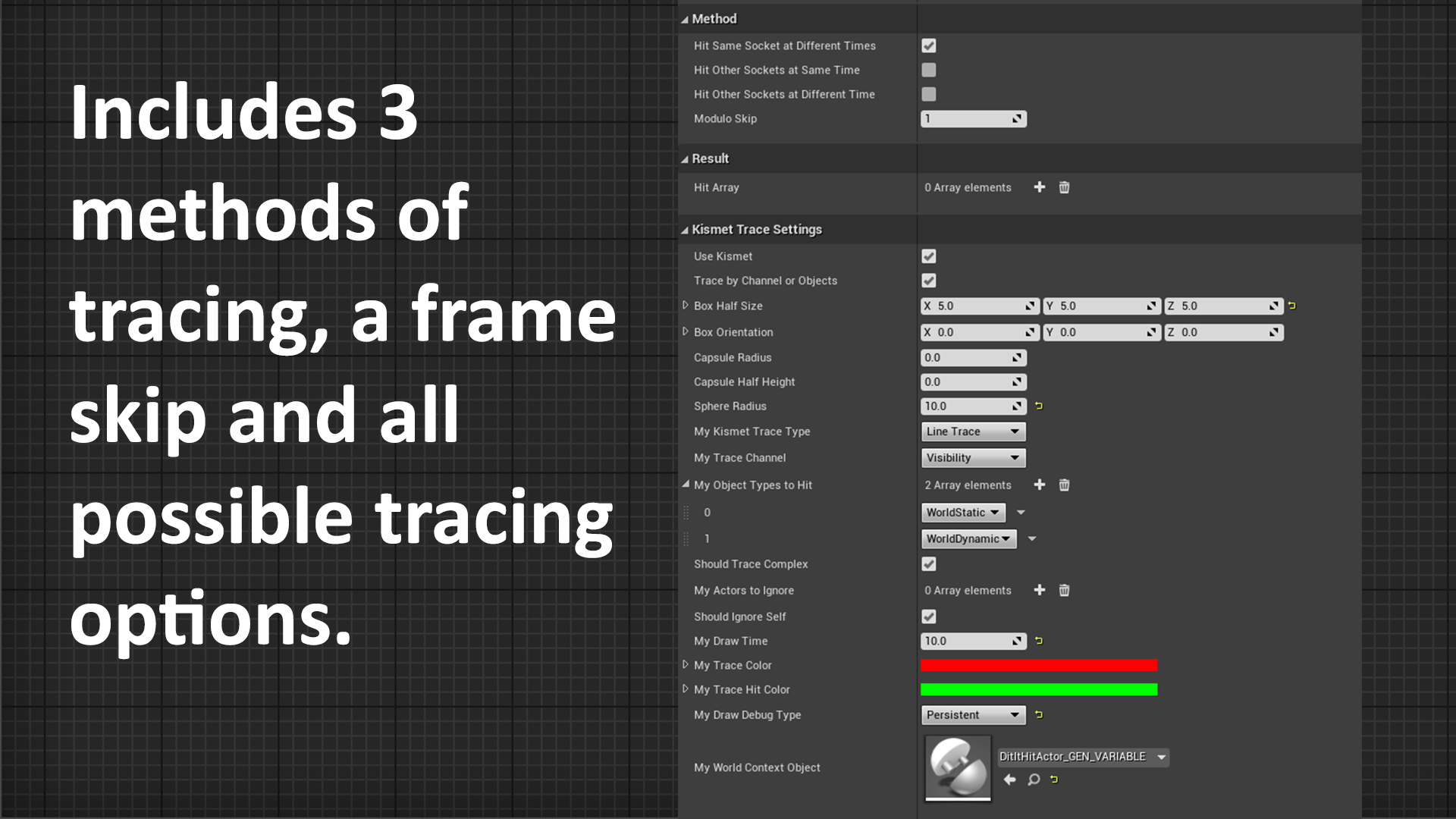Click the add element icon for My Actors to Ignore
This screenshot has height=819, width=1456.
coord(1040,590)
